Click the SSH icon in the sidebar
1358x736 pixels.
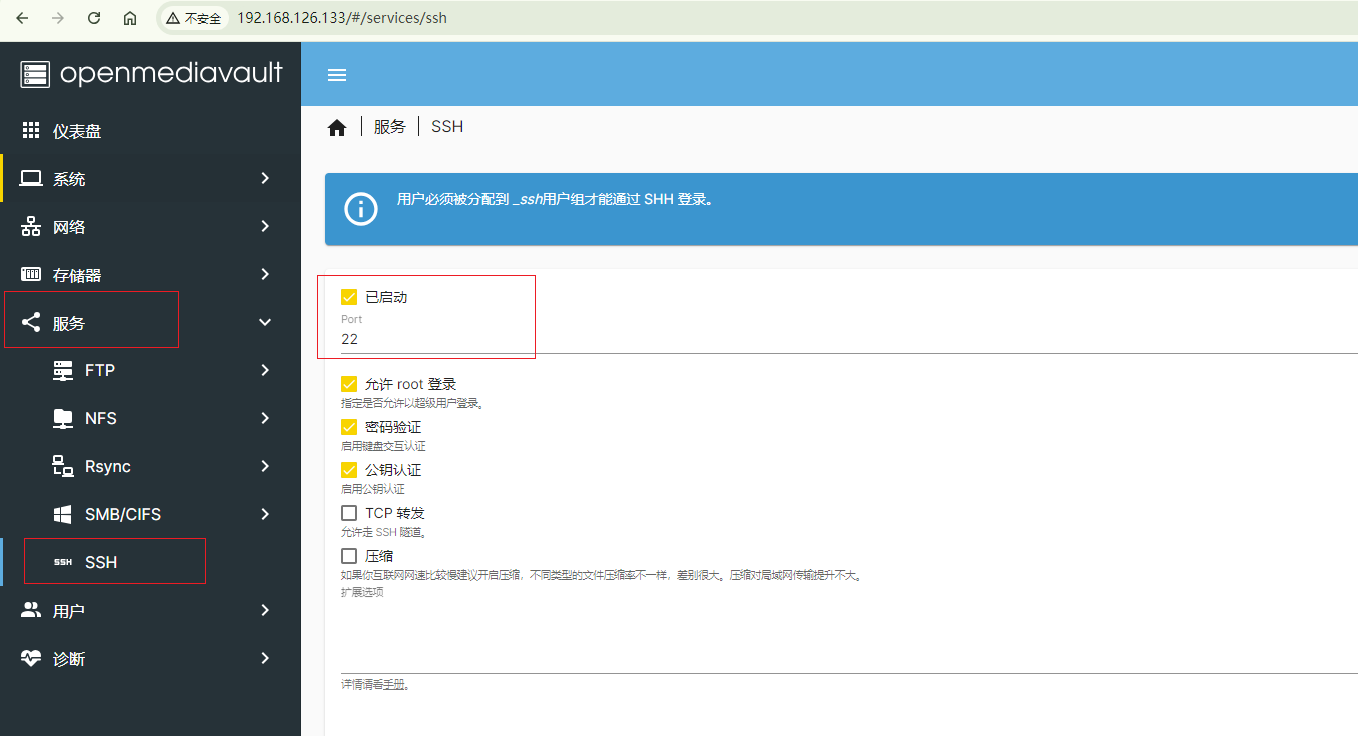63,562
